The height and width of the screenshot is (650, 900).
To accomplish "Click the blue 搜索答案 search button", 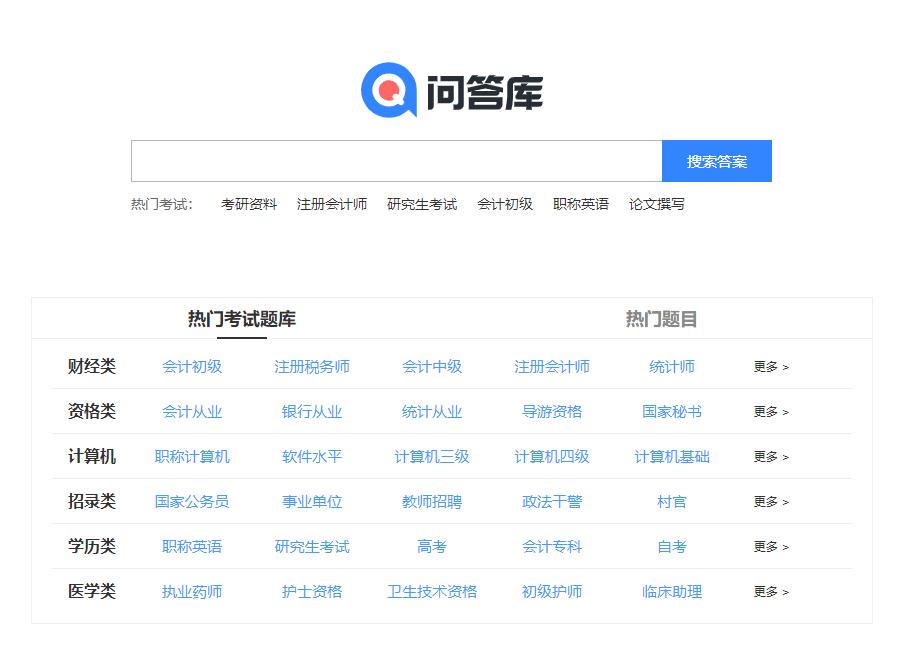I will [717, 161].
